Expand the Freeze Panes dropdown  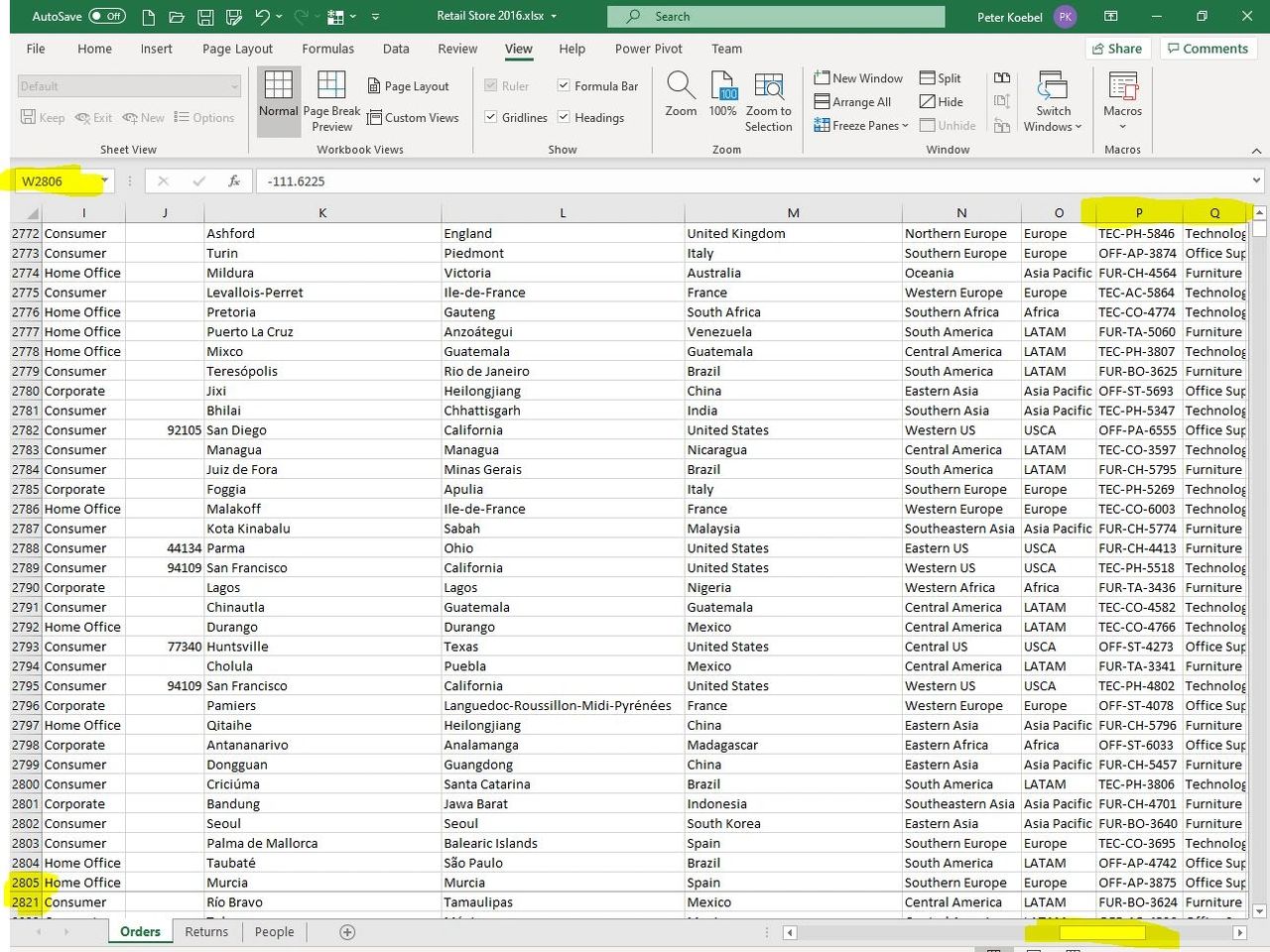(x=861, y=126)
